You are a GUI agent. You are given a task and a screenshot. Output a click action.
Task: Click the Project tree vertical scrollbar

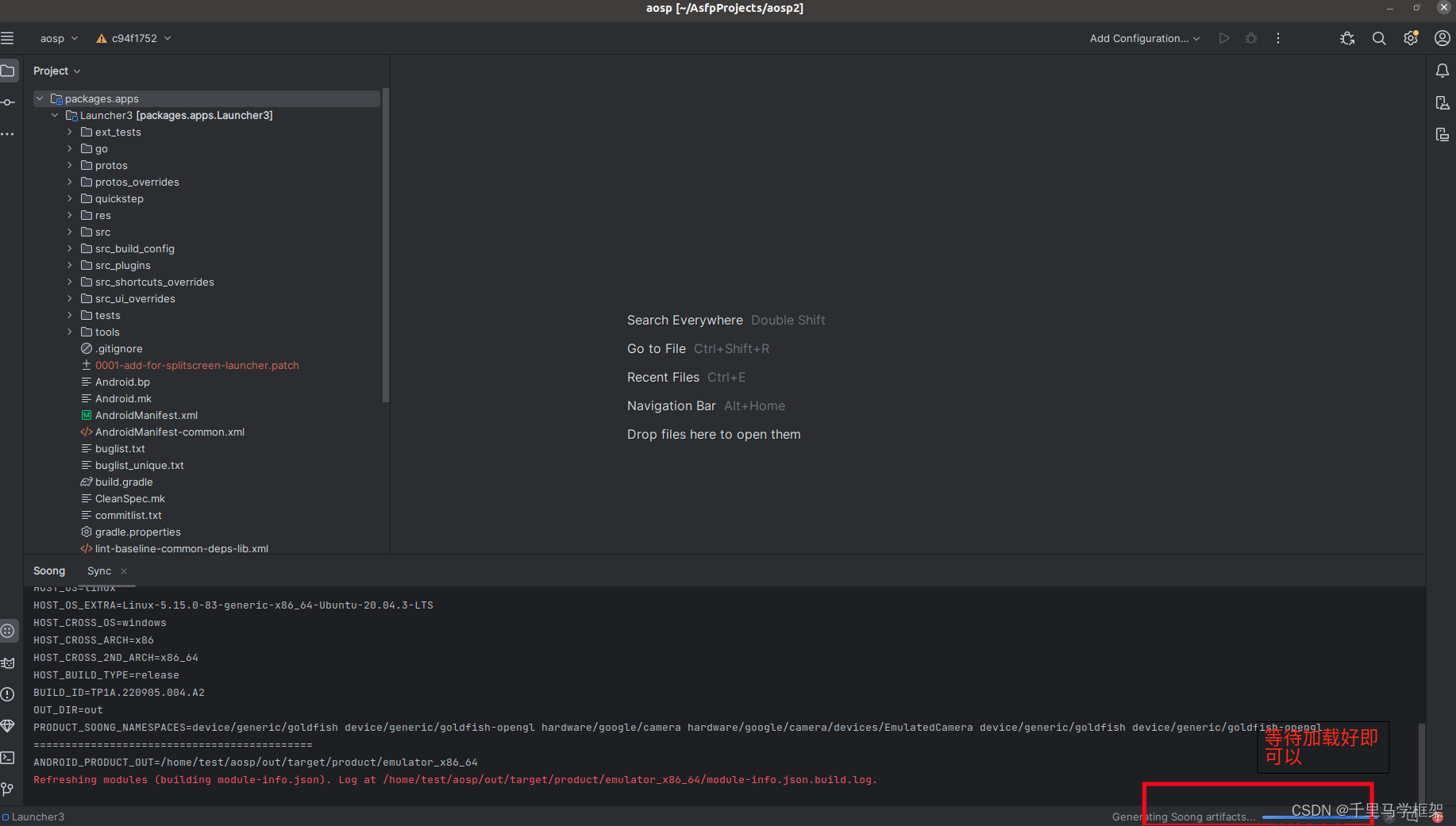tap(386, 246)
